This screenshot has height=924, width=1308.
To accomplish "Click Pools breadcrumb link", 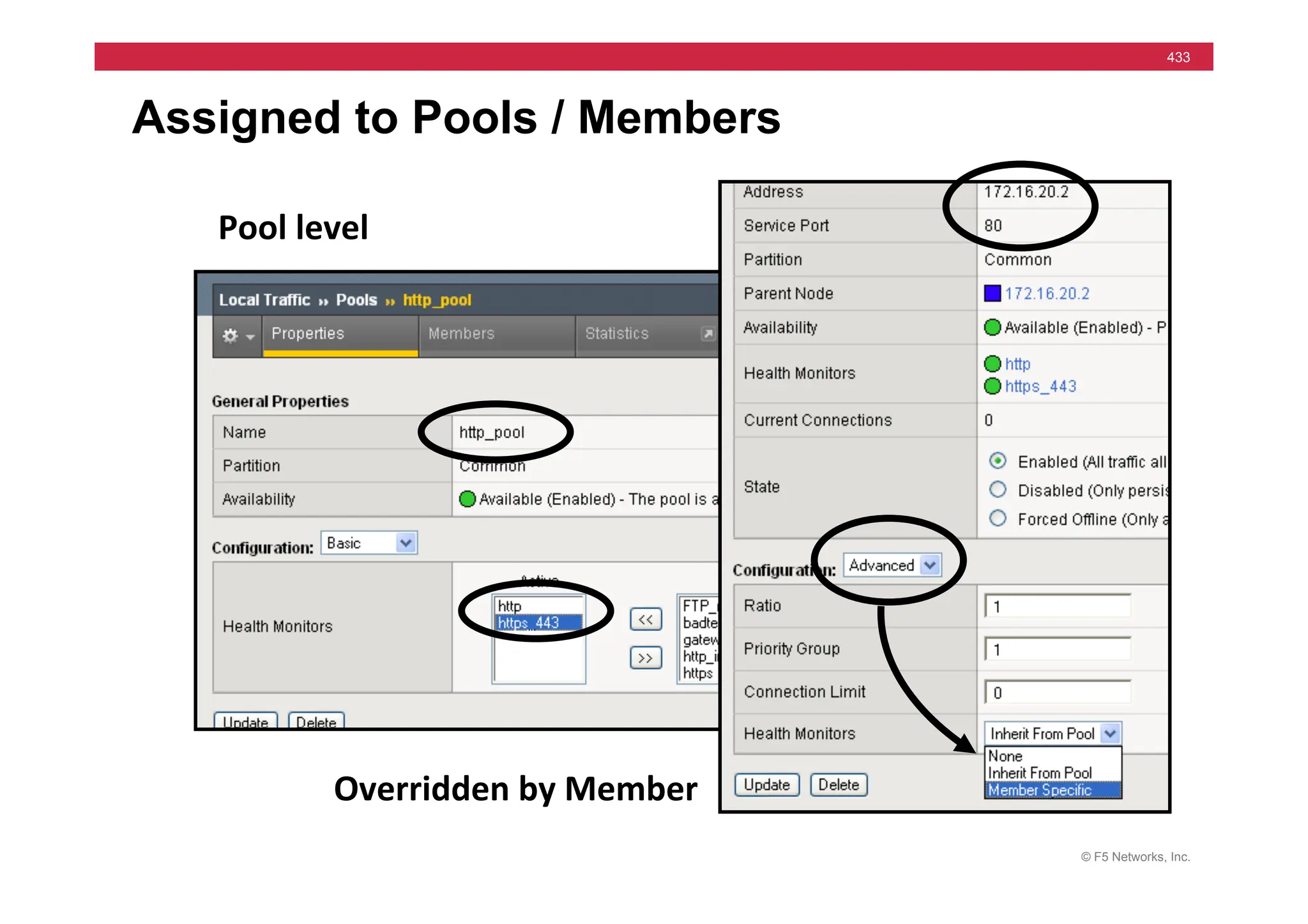I will click(x=356, y=300).
